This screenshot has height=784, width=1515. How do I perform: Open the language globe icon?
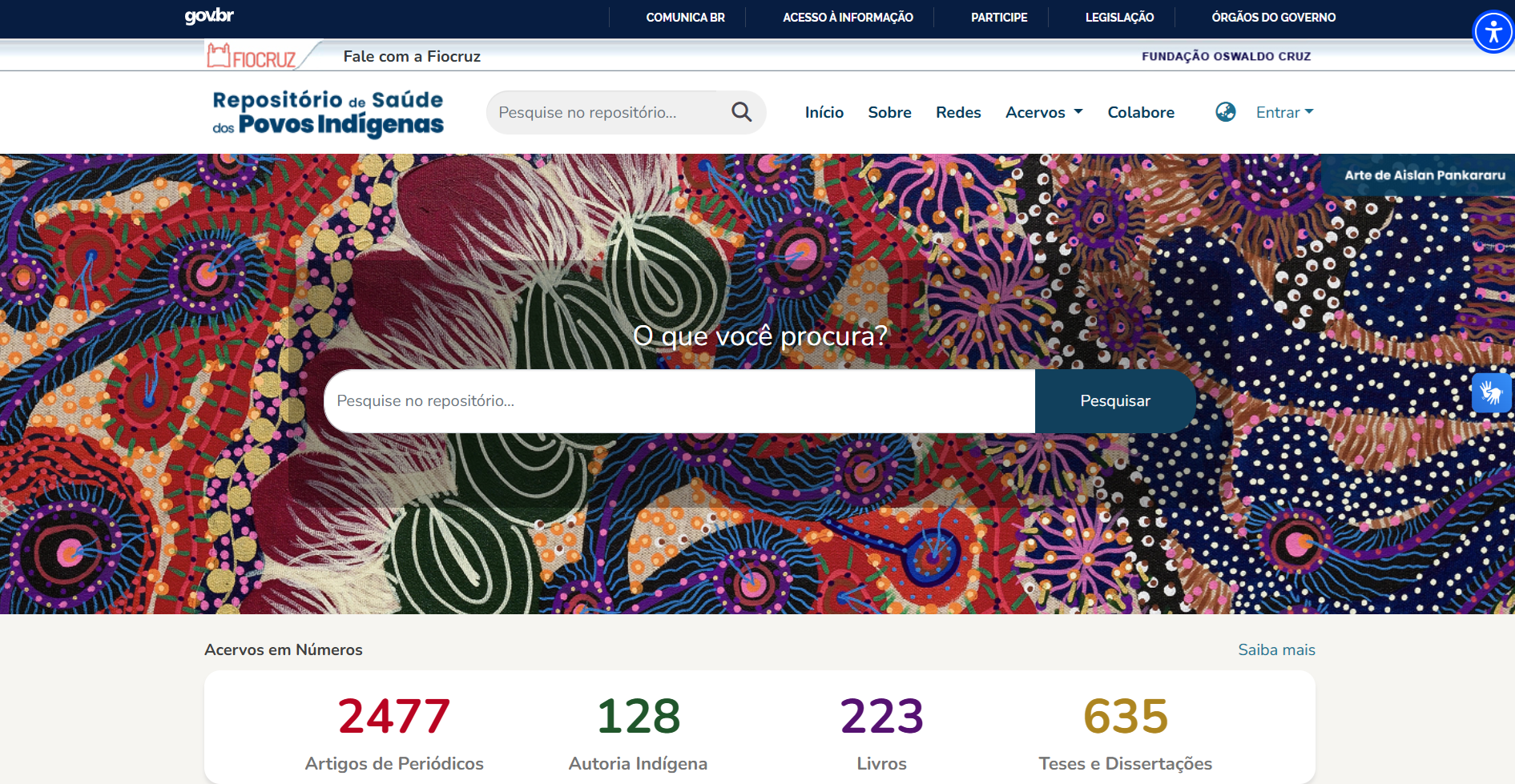tap(1226, 112)
